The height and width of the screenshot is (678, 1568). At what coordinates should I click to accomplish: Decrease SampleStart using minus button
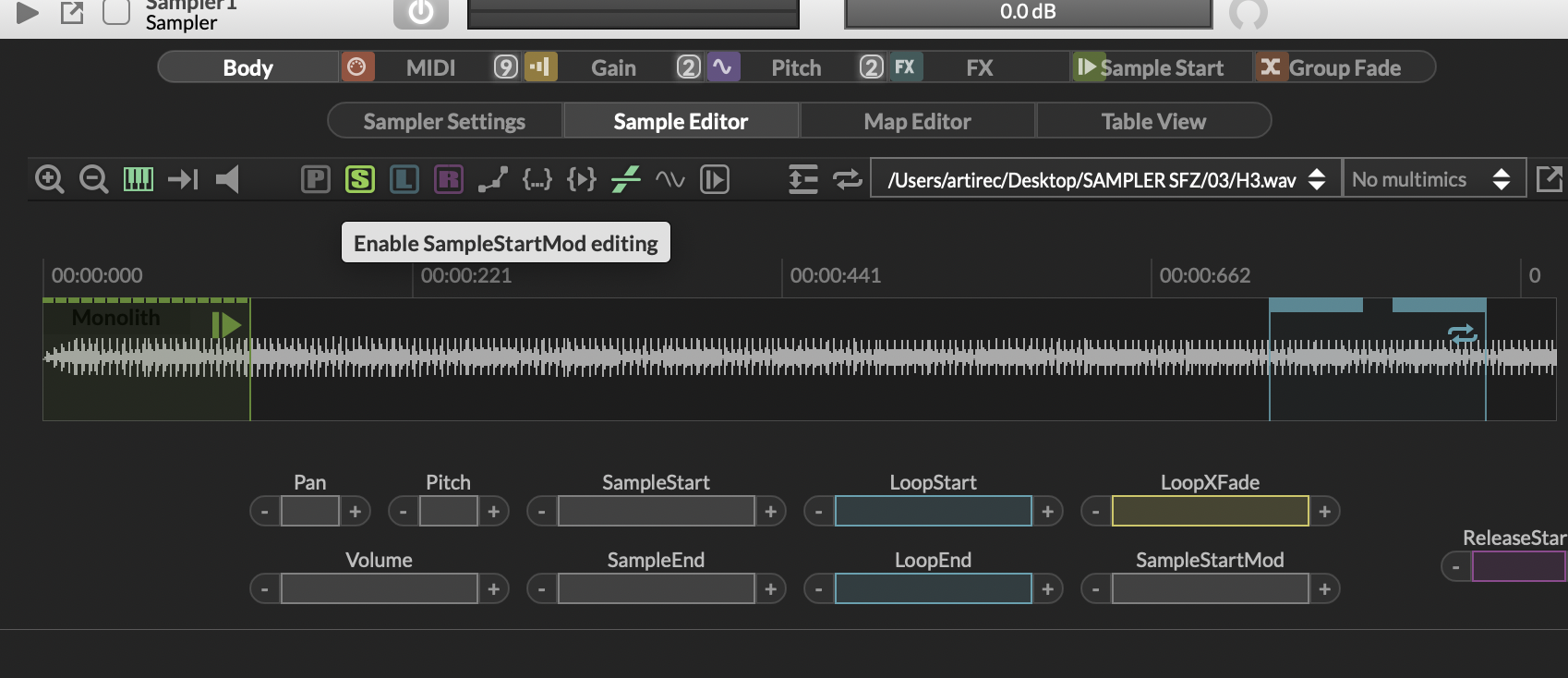coord(542,511)
